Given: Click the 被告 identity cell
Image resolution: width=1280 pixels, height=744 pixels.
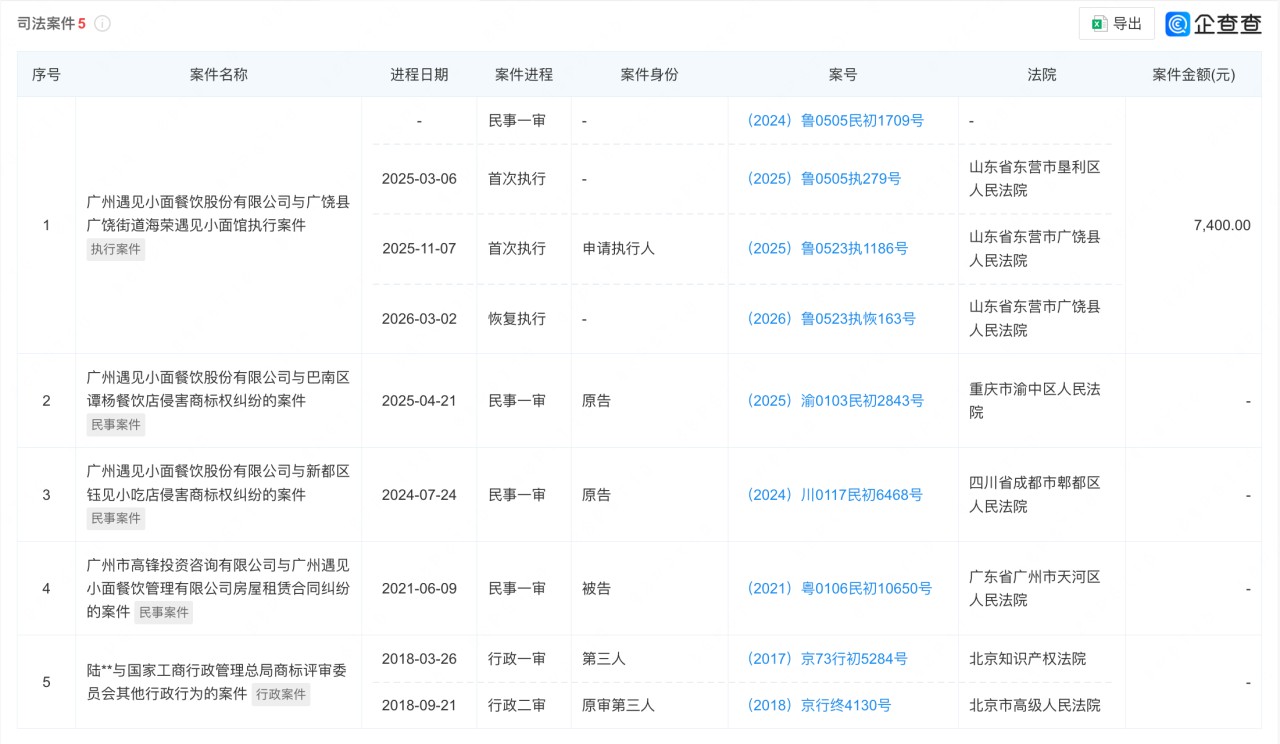Looking at the screenshot, I should tap(596, 588).
